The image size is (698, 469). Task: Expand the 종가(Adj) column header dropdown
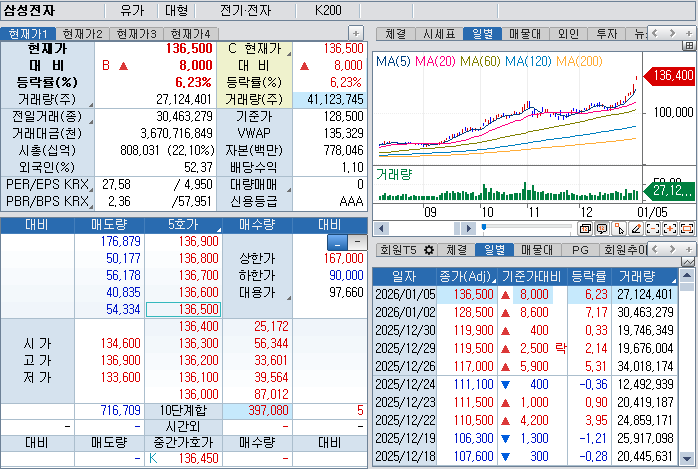pyautogui.click(x=494, y=281)
